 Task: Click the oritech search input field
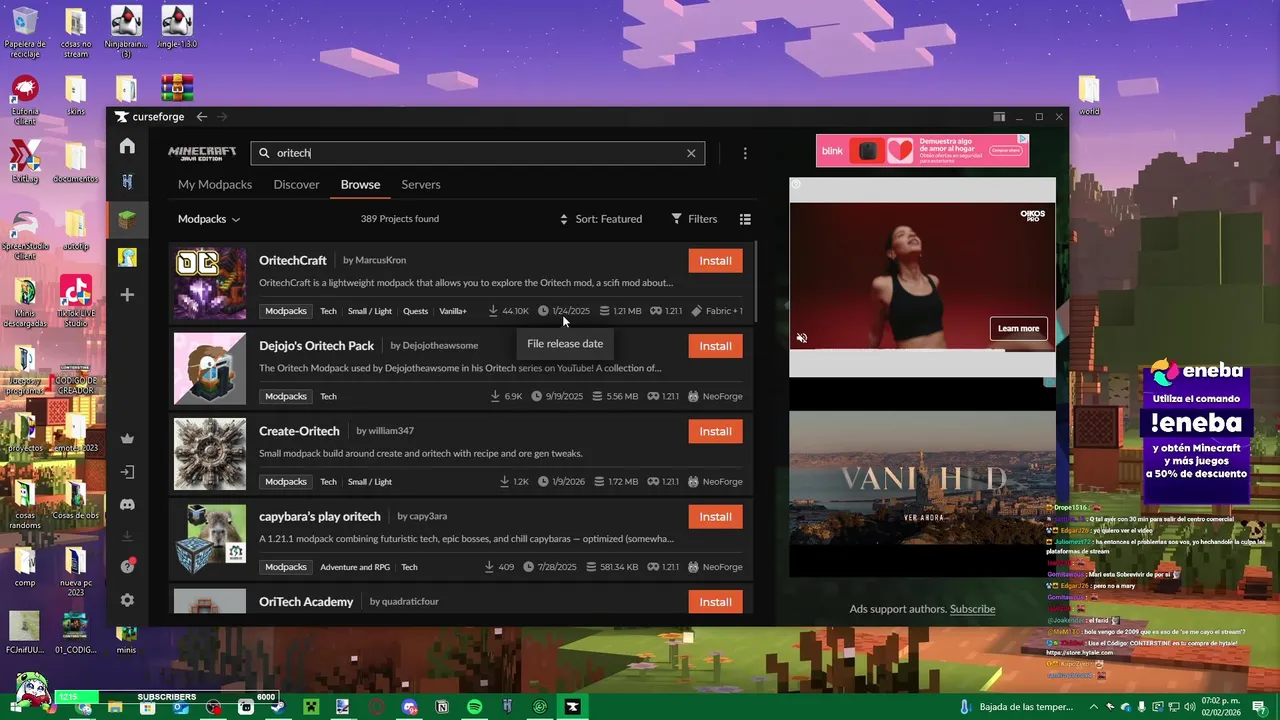click(x=478, y=153)
